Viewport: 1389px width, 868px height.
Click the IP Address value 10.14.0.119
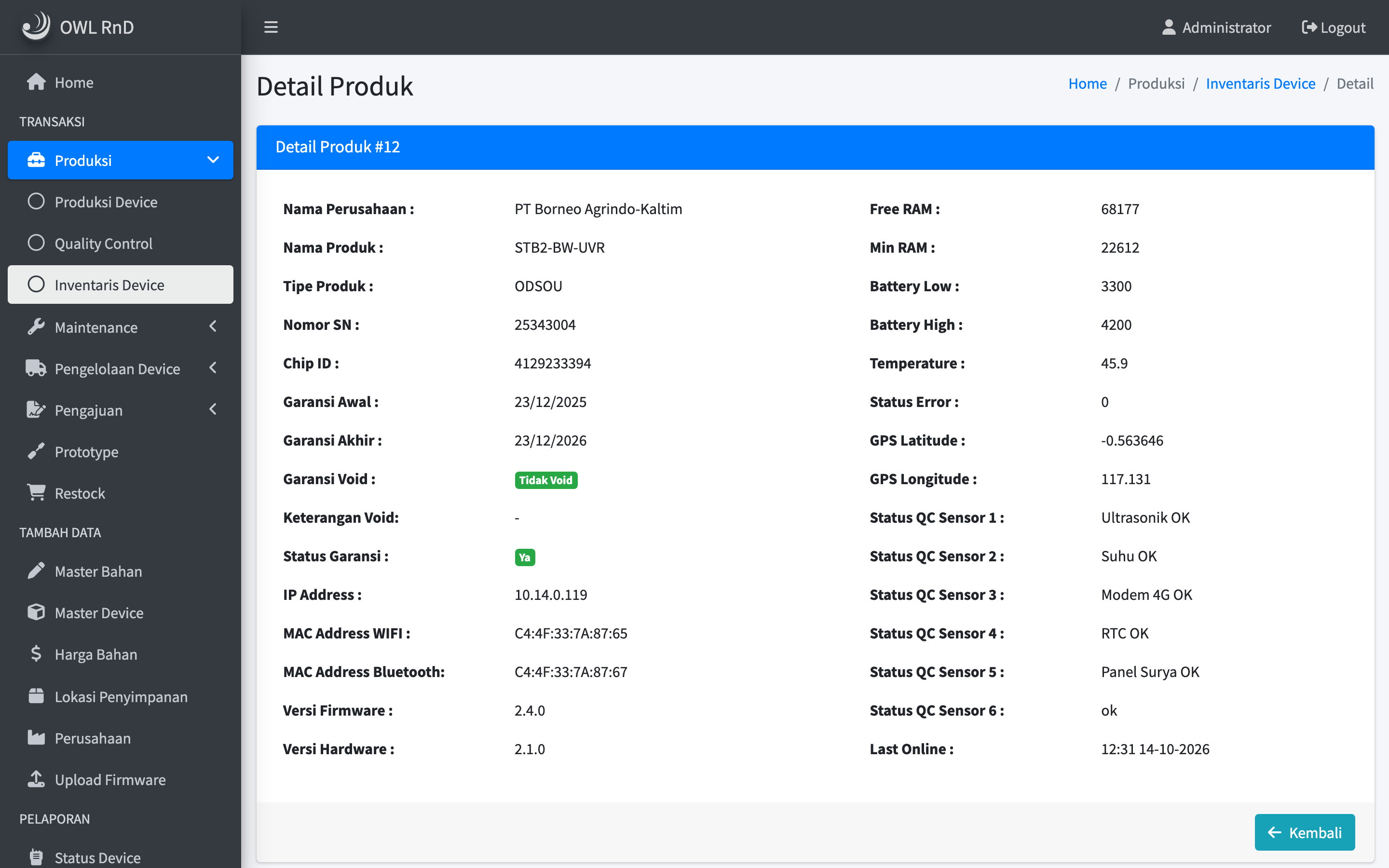point(550,595)
